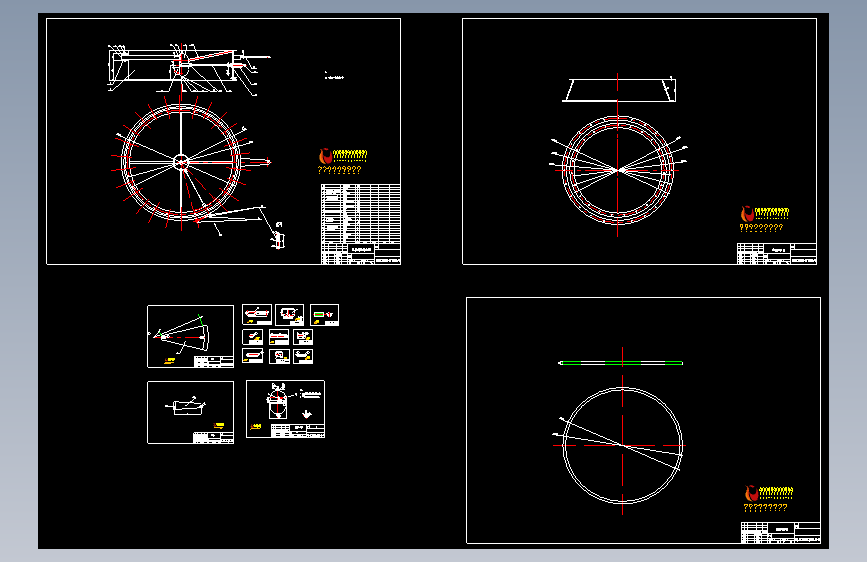
Task: Click the title block of the ring drawing sheet
Action: tap(777, 253)
